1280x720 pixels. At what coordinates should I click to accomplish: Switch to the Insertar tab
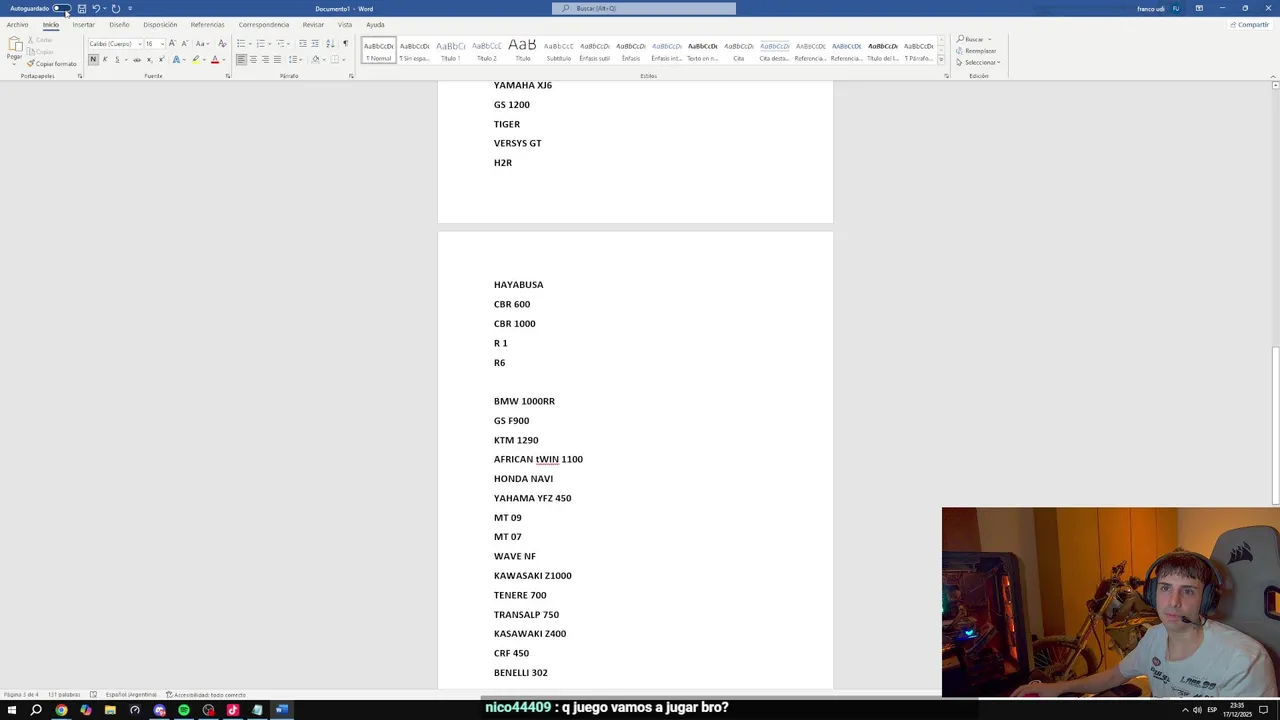pos(83,25)
